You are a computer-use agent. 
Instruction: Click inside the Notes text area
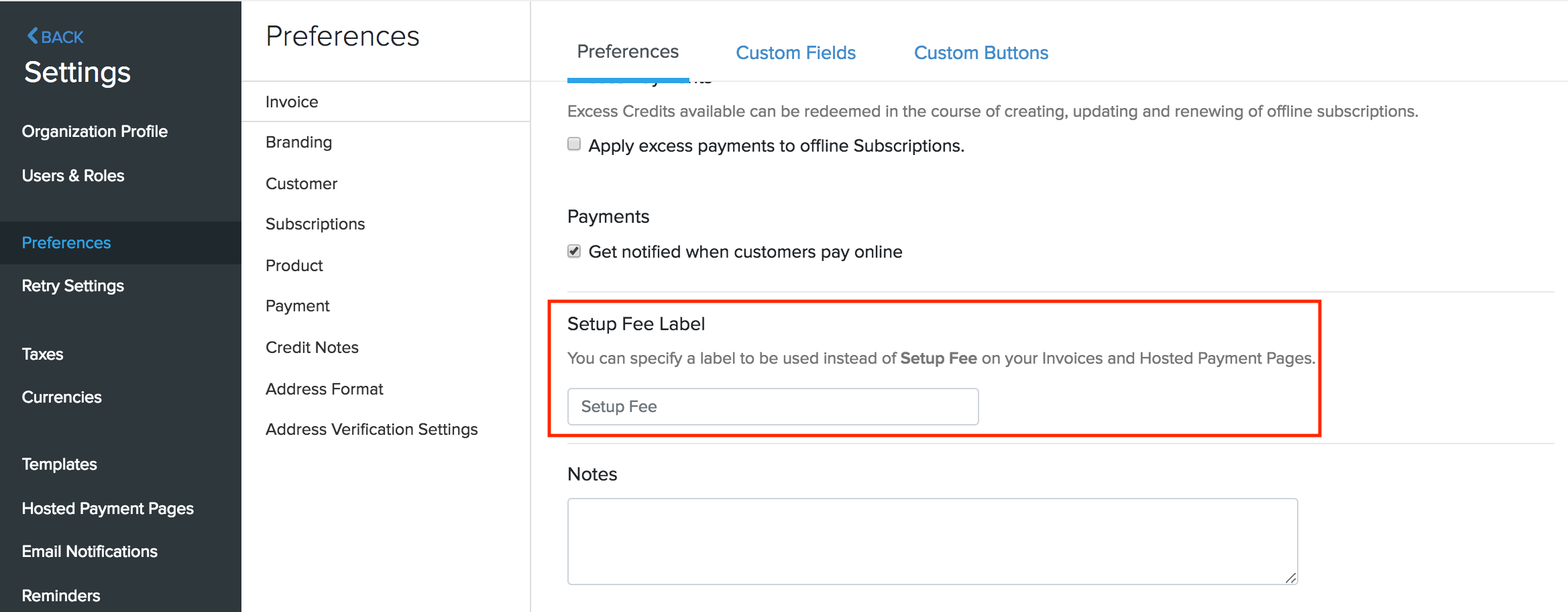tap(932, 541)
